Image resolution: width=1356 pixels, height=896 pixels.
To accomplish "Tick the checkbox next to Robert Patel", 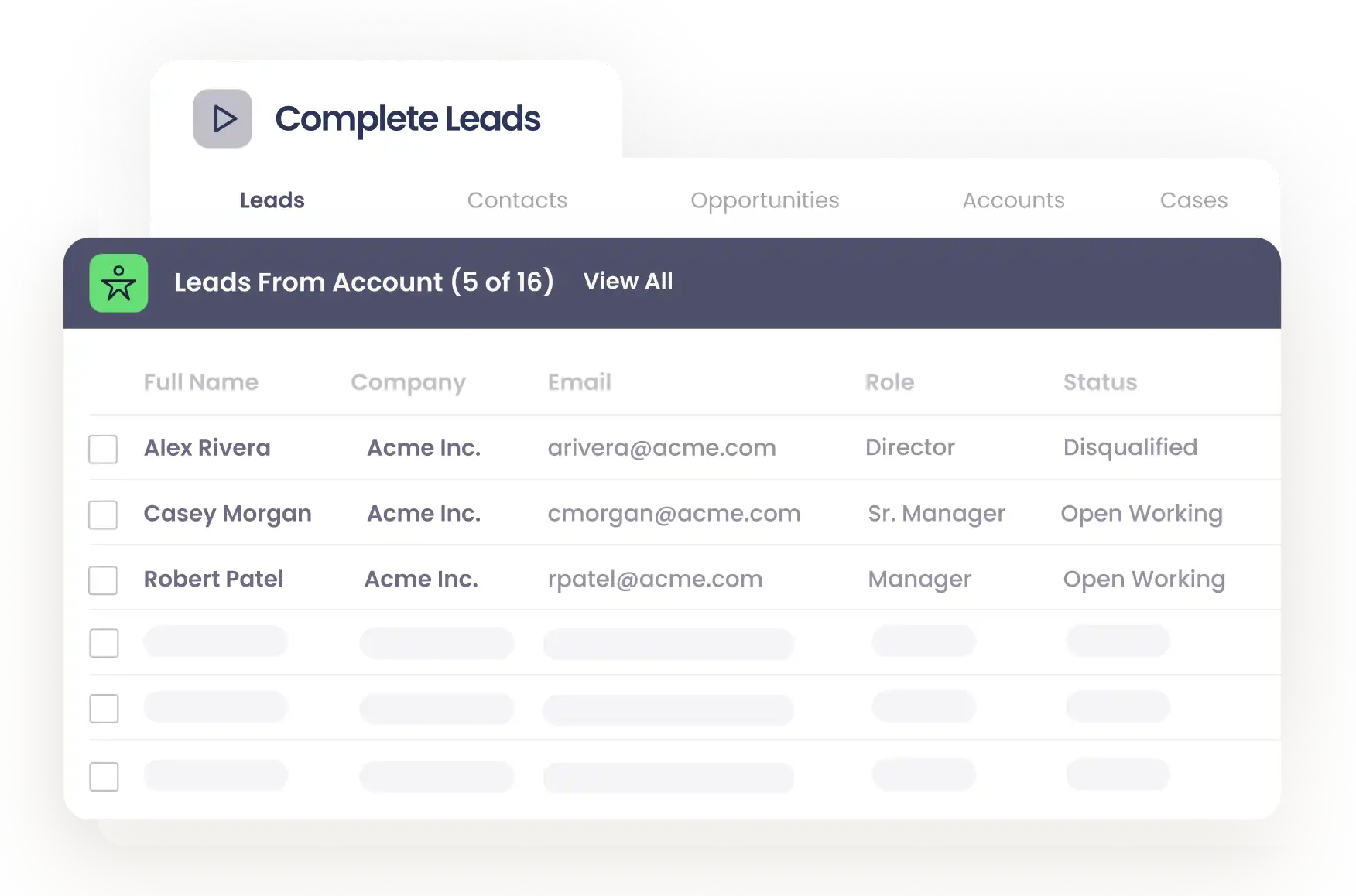I will point(103,580).
